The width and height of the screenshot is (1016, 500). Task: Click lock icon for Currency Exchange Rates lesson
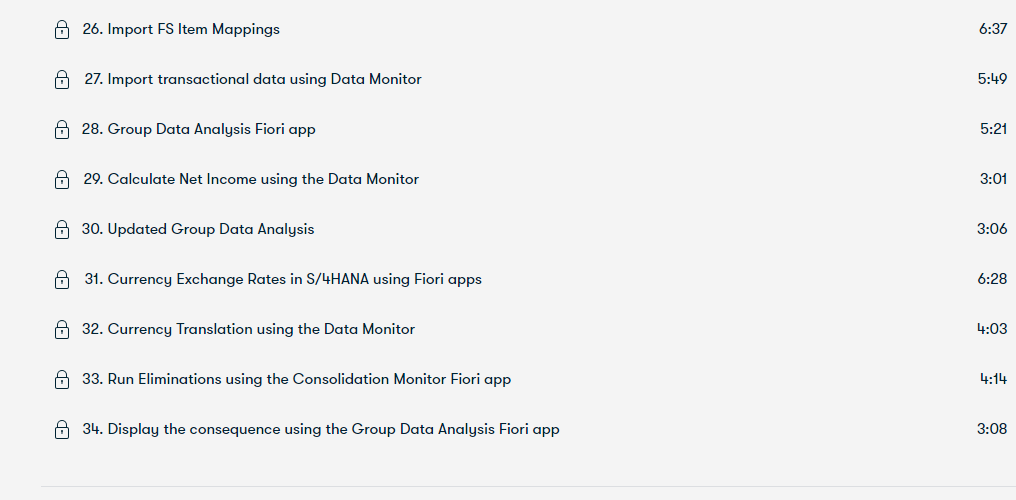point(62,280)
